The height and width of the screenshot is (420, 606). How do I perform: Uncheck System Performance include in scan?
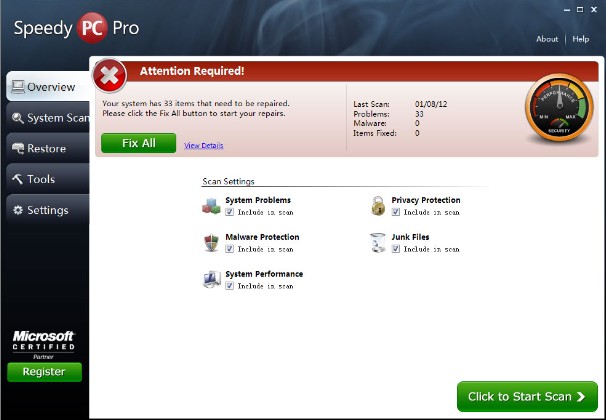230,286
